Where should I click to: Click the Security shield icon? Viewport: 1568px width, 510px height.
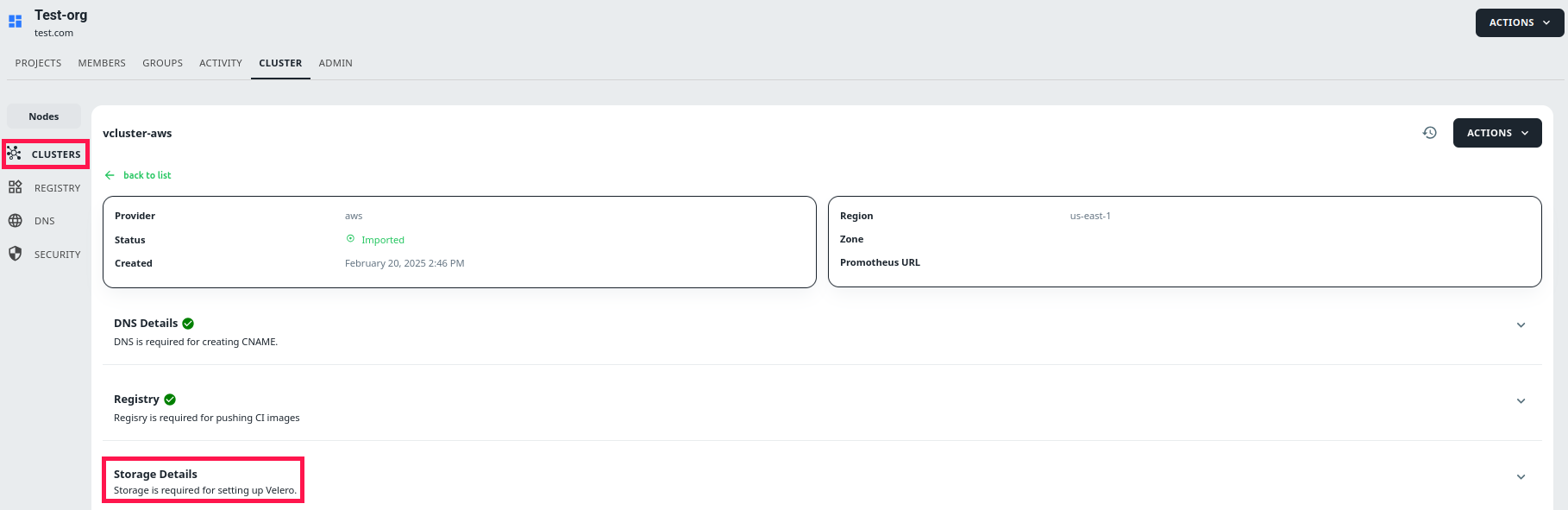click(x=15, y=254)
